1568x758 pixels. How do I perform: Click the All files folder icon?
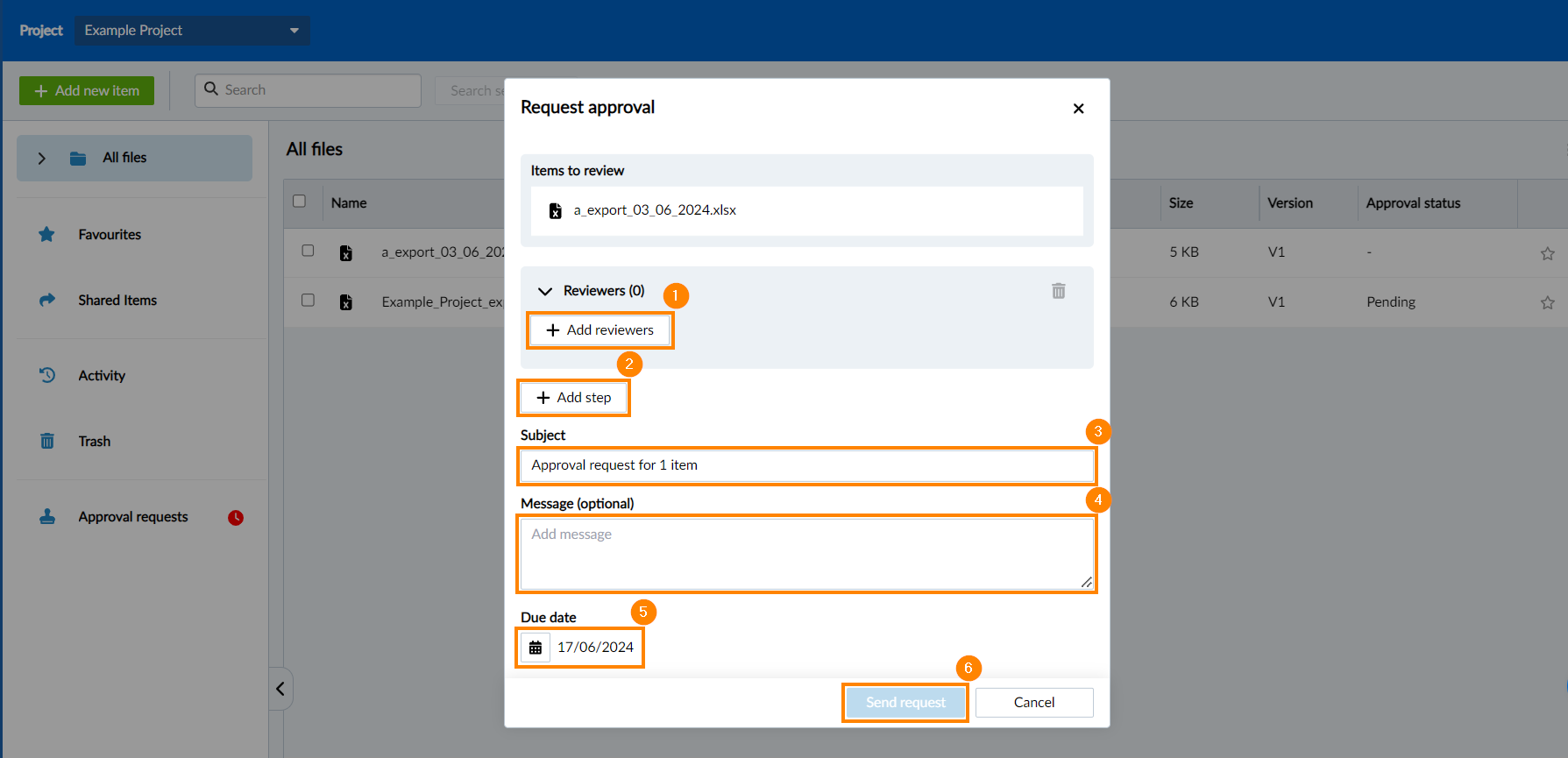point(78,159)
